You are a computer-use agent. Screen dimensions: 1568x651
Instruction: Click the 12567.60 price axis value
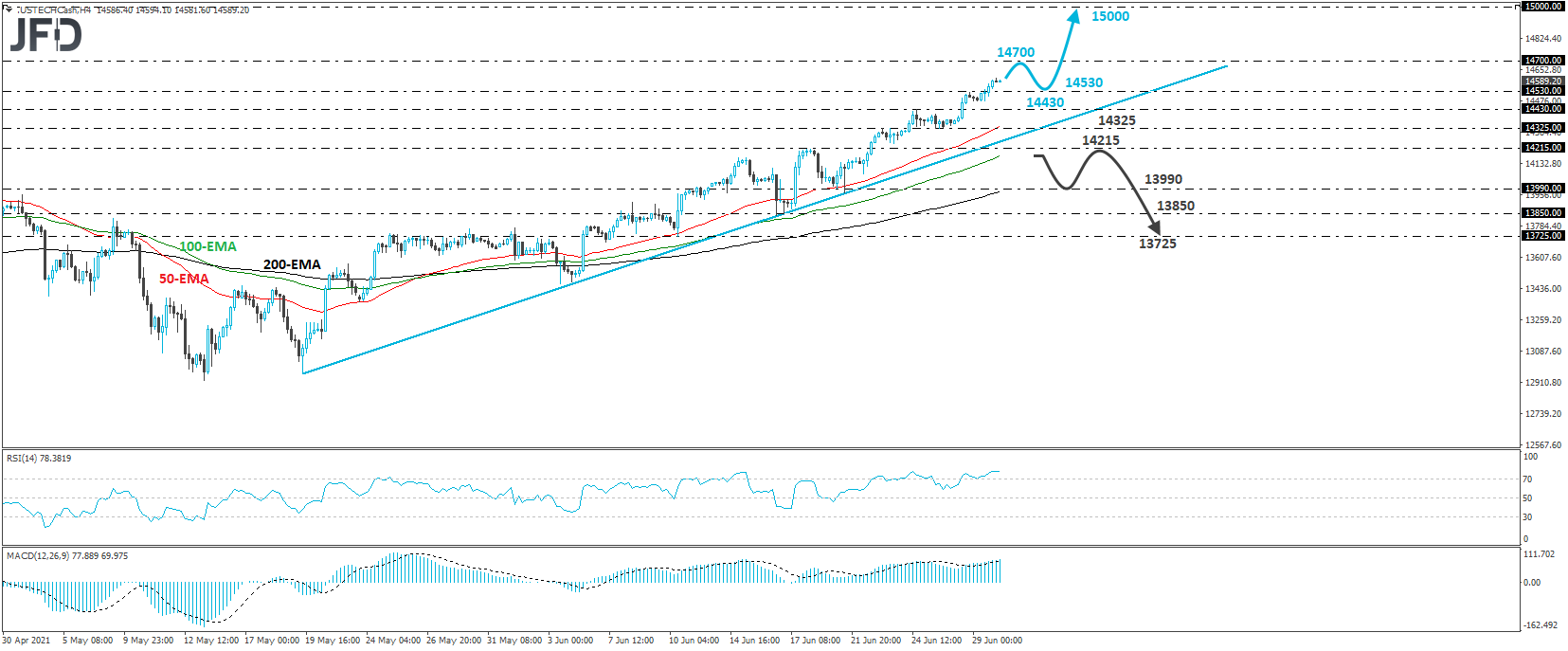(1543, 445)
